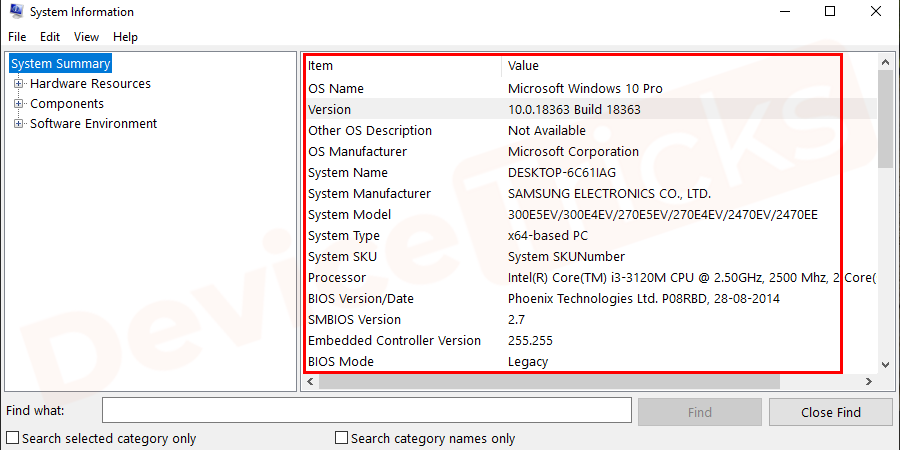Enable Search selected category only checkbox

[x=12, y=439]
